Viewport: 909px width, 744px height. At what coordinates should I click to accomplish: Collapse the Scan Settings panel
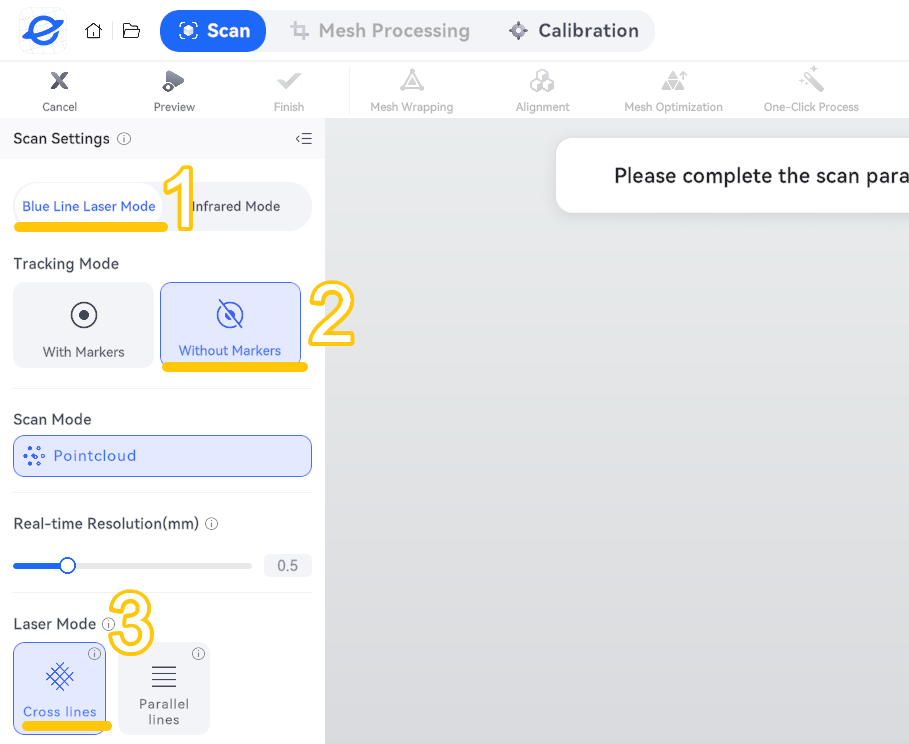click(x=304, y=139)
